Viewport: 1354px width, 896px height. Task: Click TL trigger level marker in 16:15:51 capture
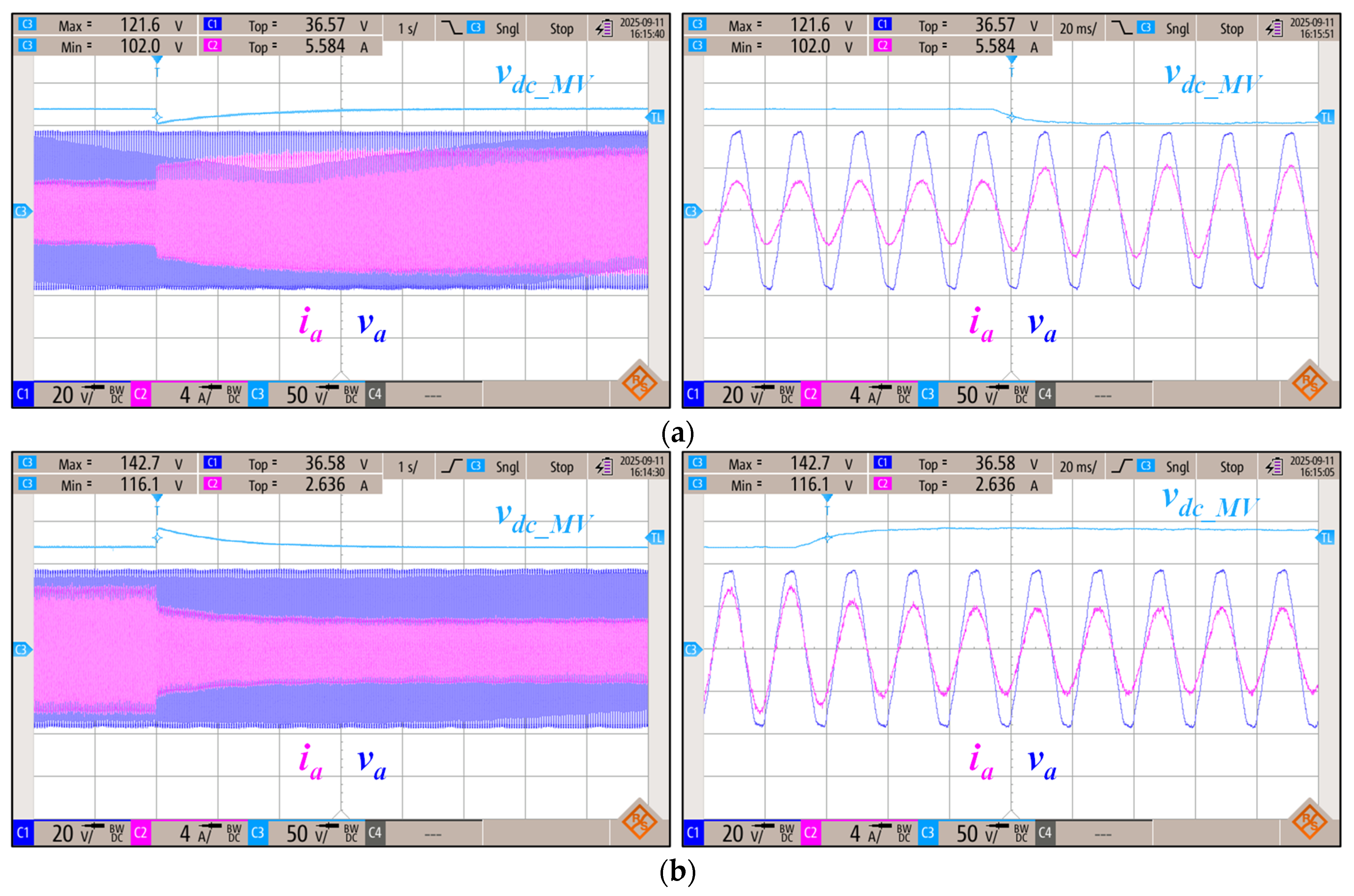point(1326,118)
